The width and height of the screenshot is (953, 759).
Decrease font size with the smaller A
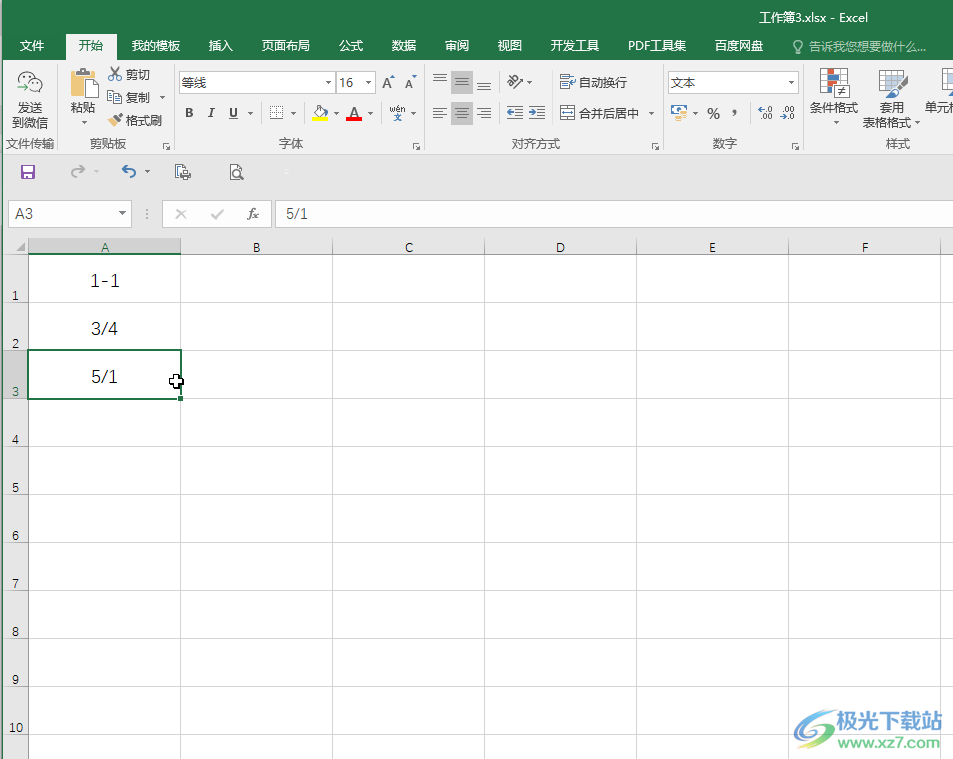click(x=410, y=83)
